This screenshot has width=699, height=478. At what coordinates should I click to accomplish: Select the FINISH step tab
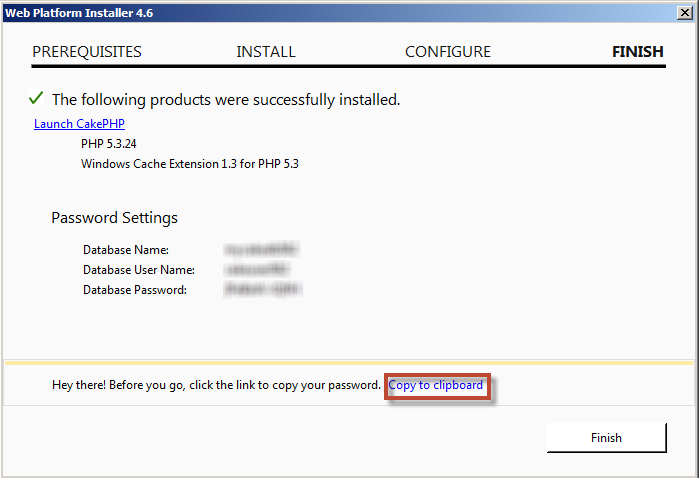pos(637,52)
